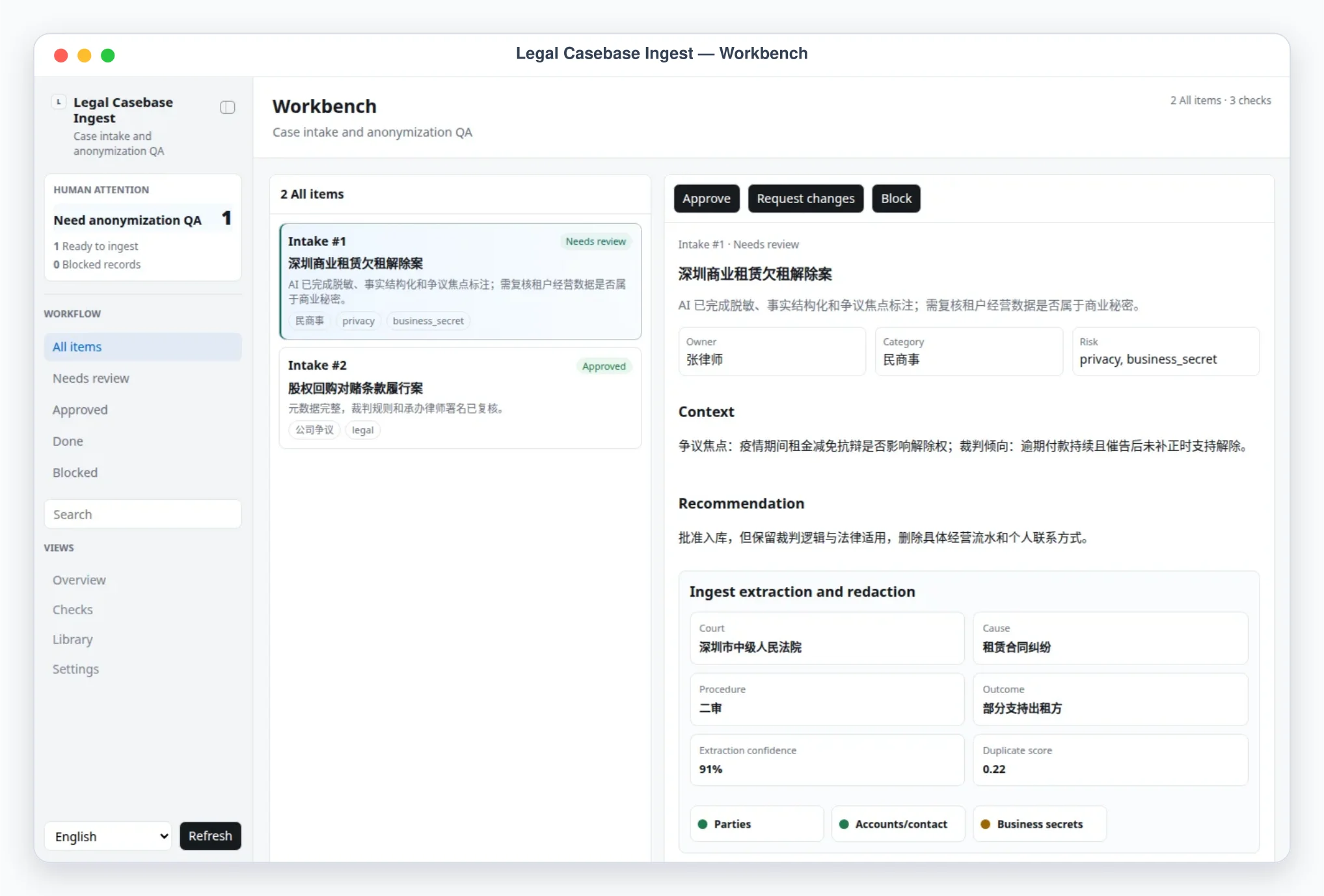This screenshot has height=896, width=1324.
Task: Click the Context heading
Action: [706, 412]
